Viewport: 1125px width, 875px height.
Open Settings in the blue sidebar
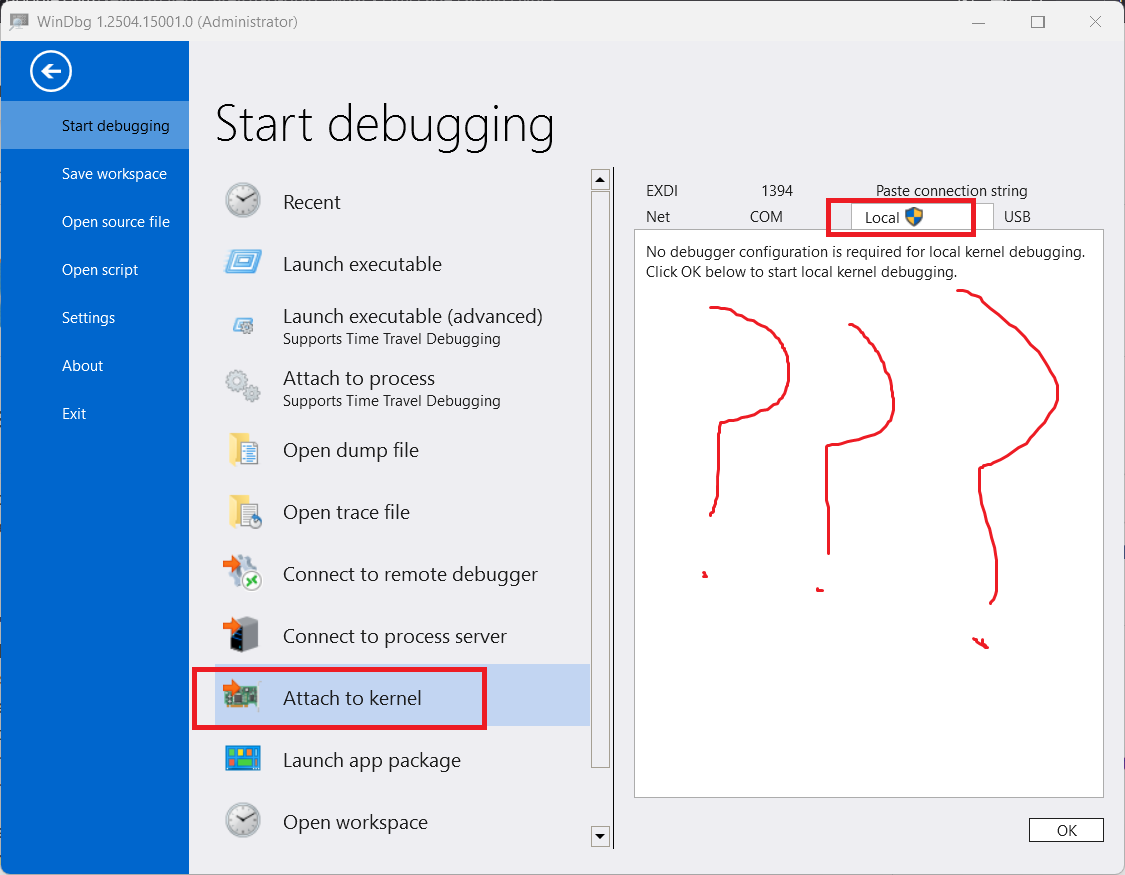tap(88, 318)
